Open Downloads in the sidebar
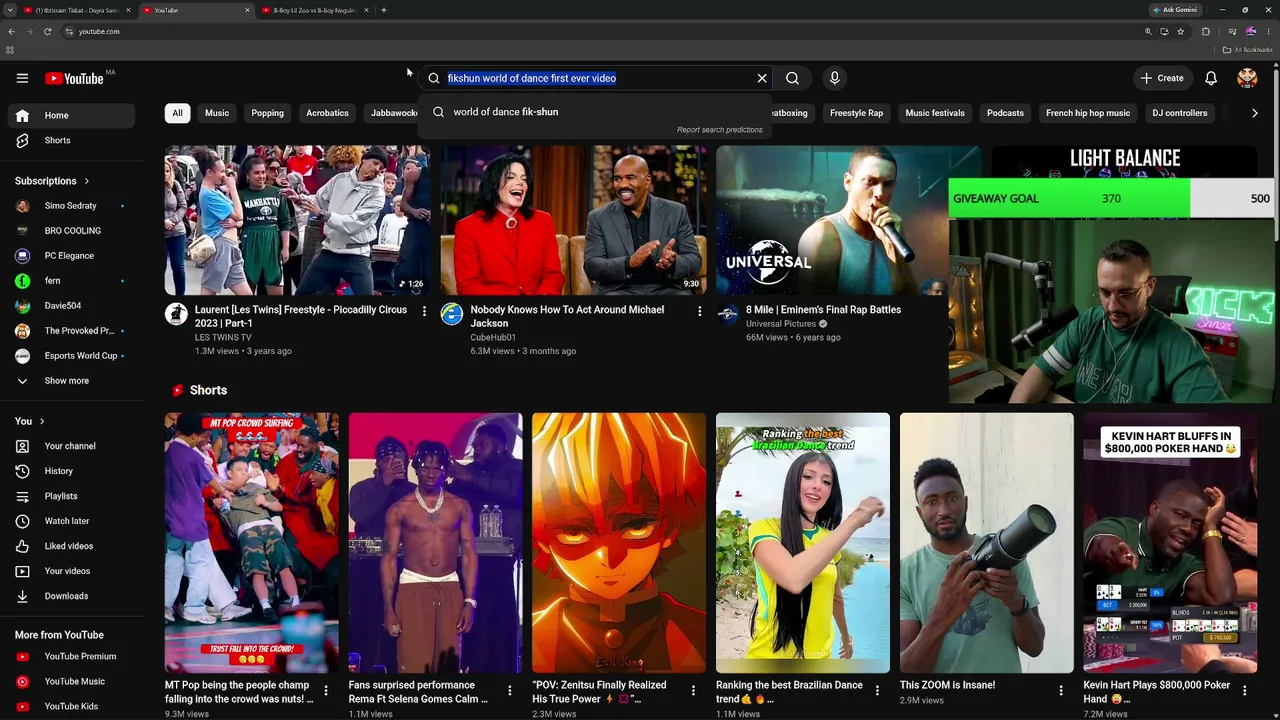The height and width of the screenshot is (720, 1280). click(x=71, y=596)
